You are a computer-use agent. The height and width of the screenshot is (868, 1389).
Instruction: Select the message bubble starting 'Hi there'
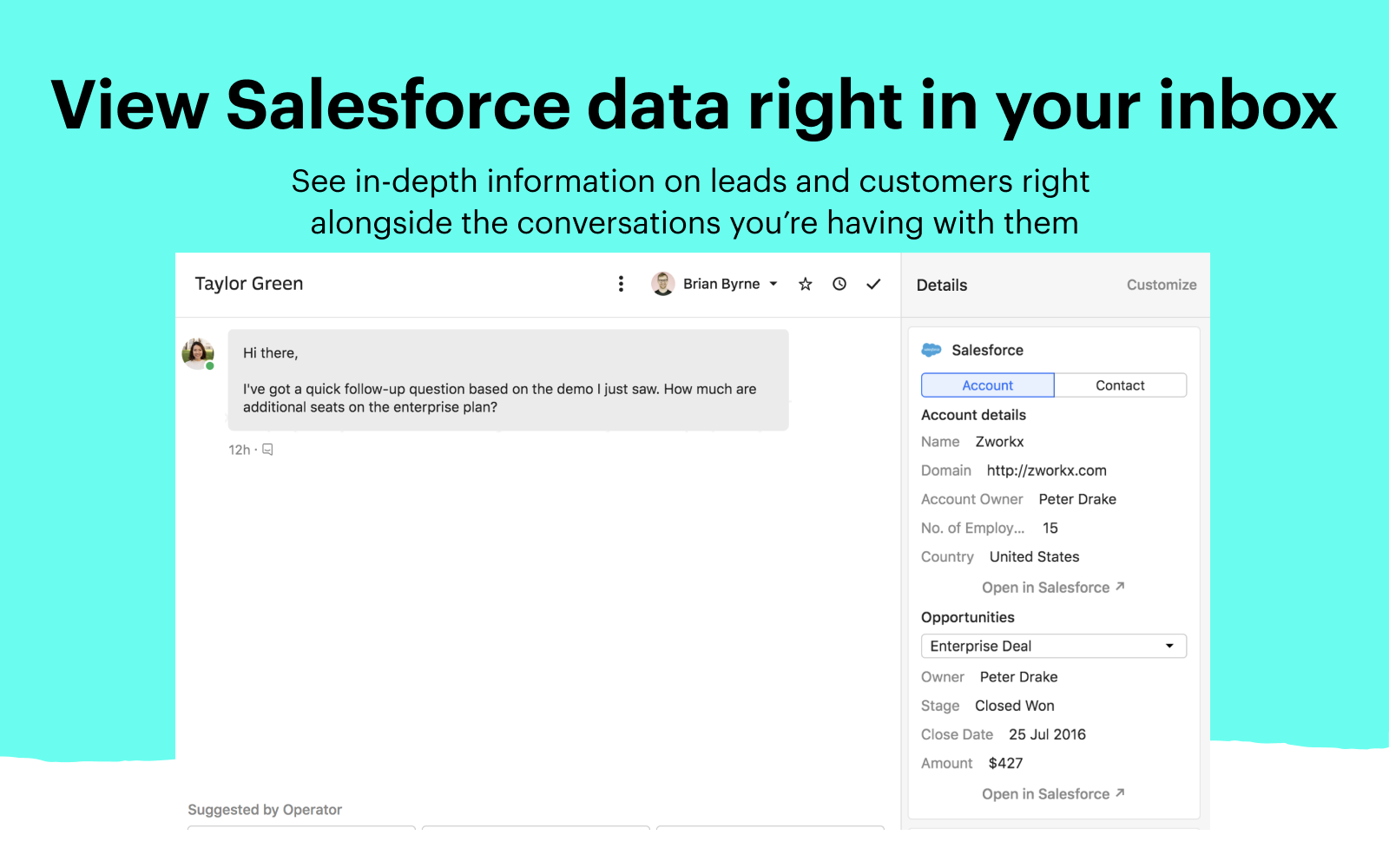click(508, 380)
